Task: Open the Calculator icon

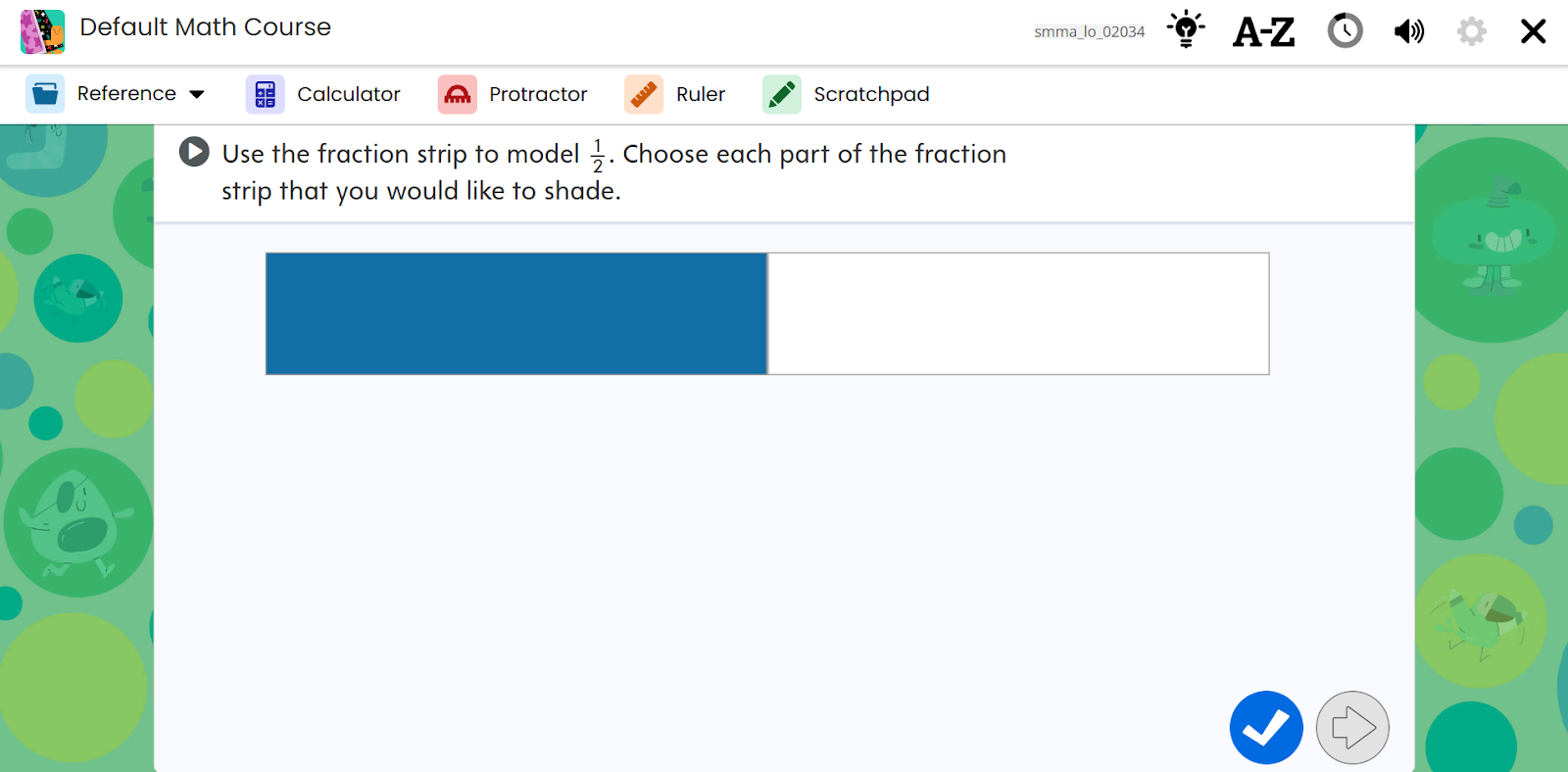Action: click(x=265, y=94)
